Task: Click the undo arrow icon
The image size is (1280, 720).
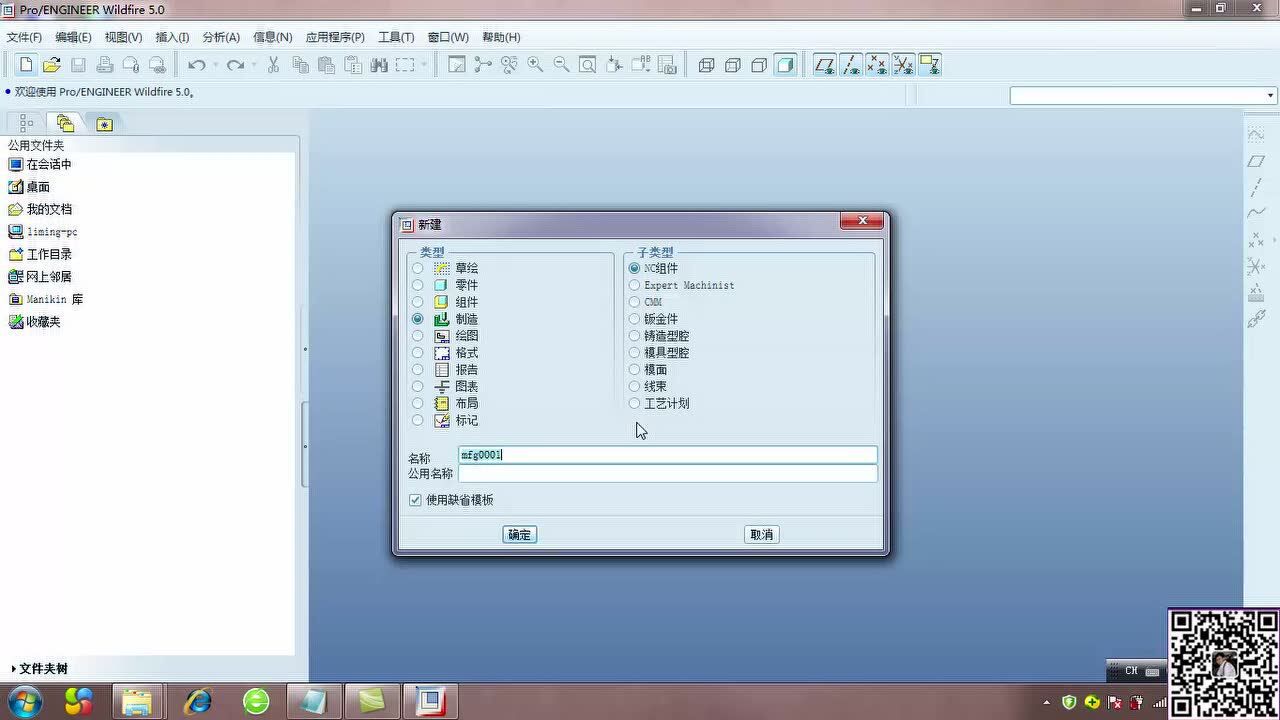Action: pyautogui.click(x=197, y=65)
